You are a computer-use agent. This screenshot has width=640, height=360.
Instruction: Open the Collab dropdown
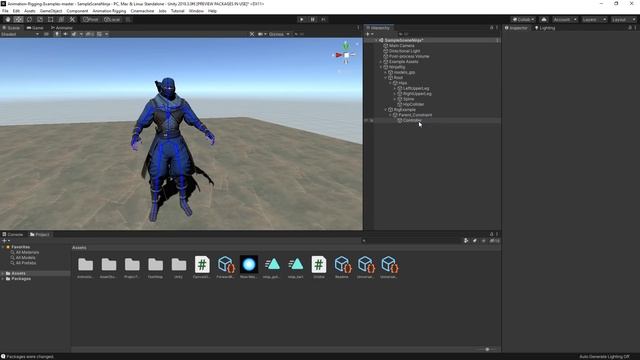tap(523, 20)
